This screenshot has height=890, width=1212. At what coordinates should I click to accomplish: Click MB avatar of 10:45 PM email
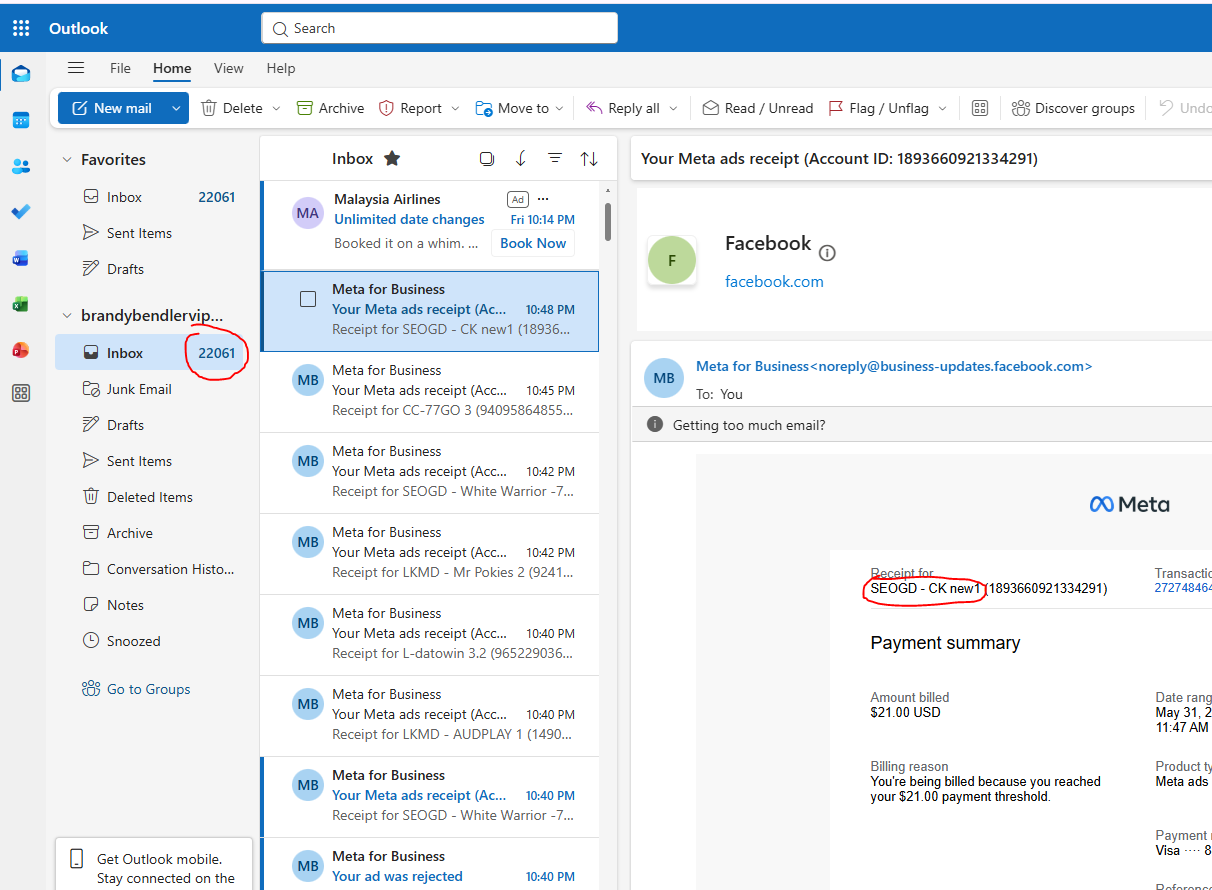(308, 380)
